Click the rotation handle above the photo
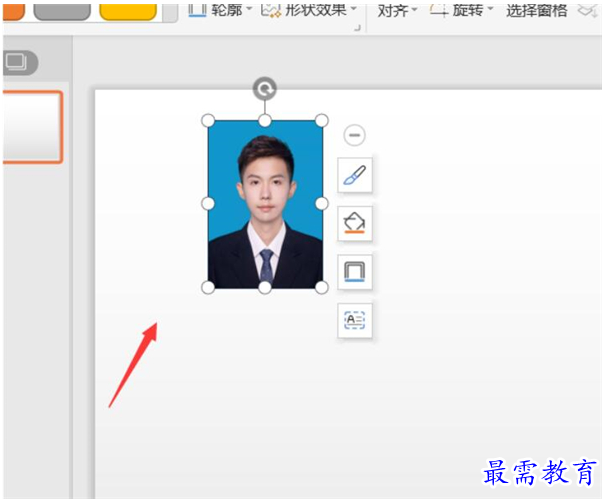The width and height of the screenshot is (605, 504). [x=265, y=89]
